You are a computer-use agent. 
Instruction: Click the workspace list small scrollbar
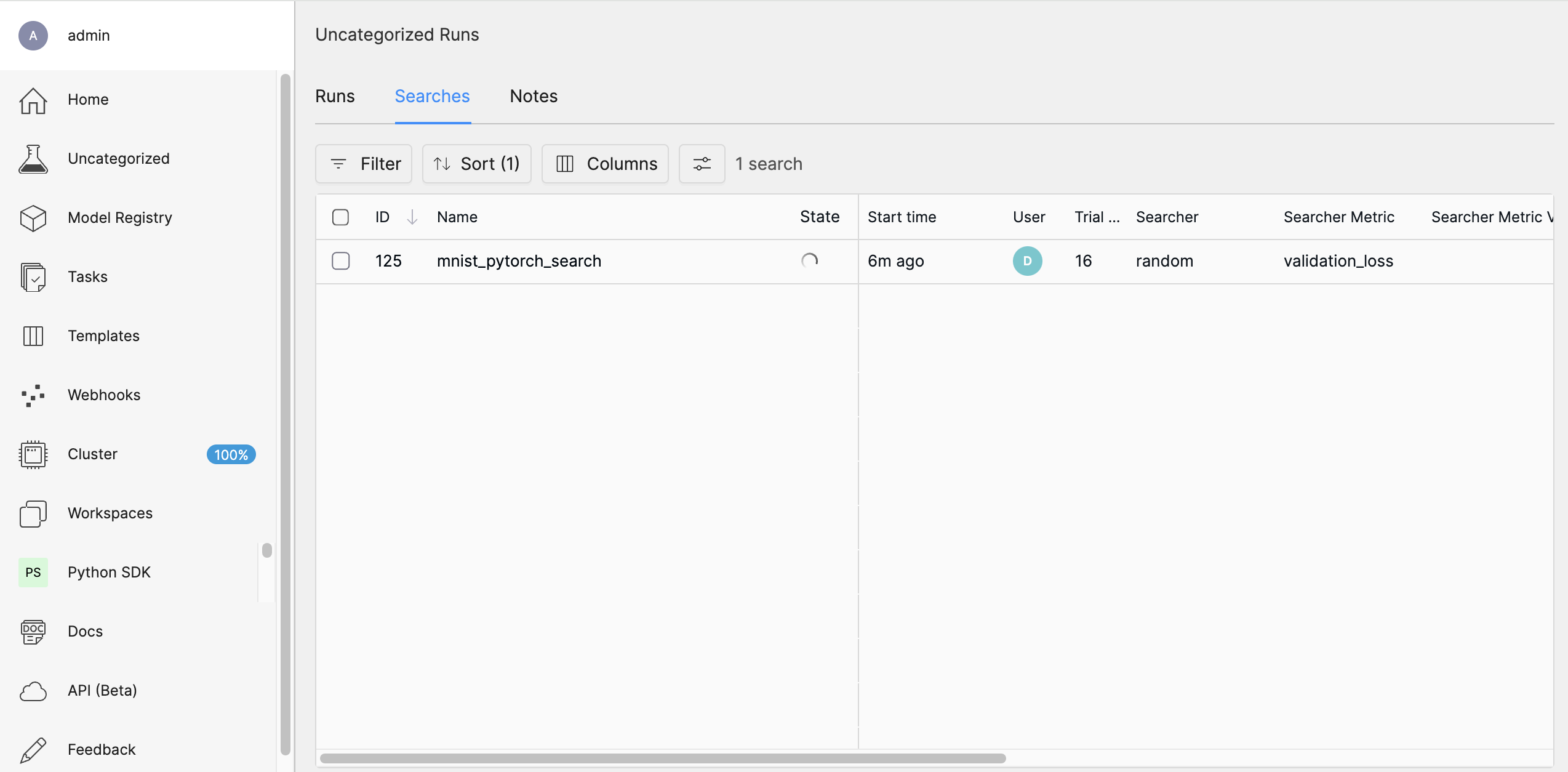click(267, 550)
